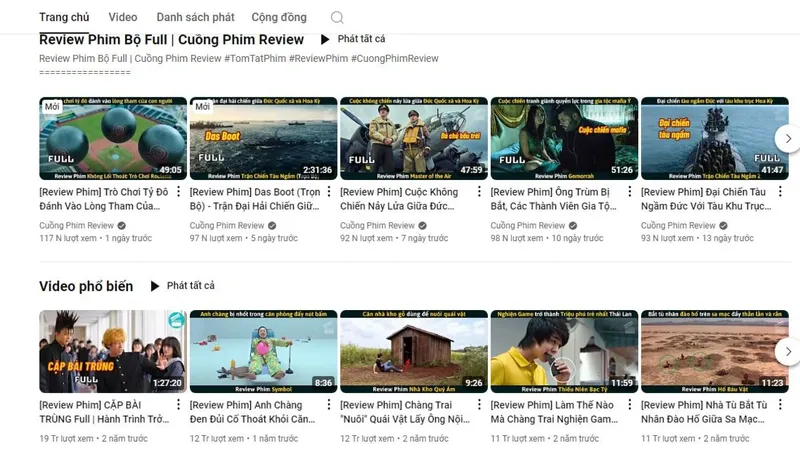Open Trò Chơi Tỷ Đô video title

click(x=104, y=199)
